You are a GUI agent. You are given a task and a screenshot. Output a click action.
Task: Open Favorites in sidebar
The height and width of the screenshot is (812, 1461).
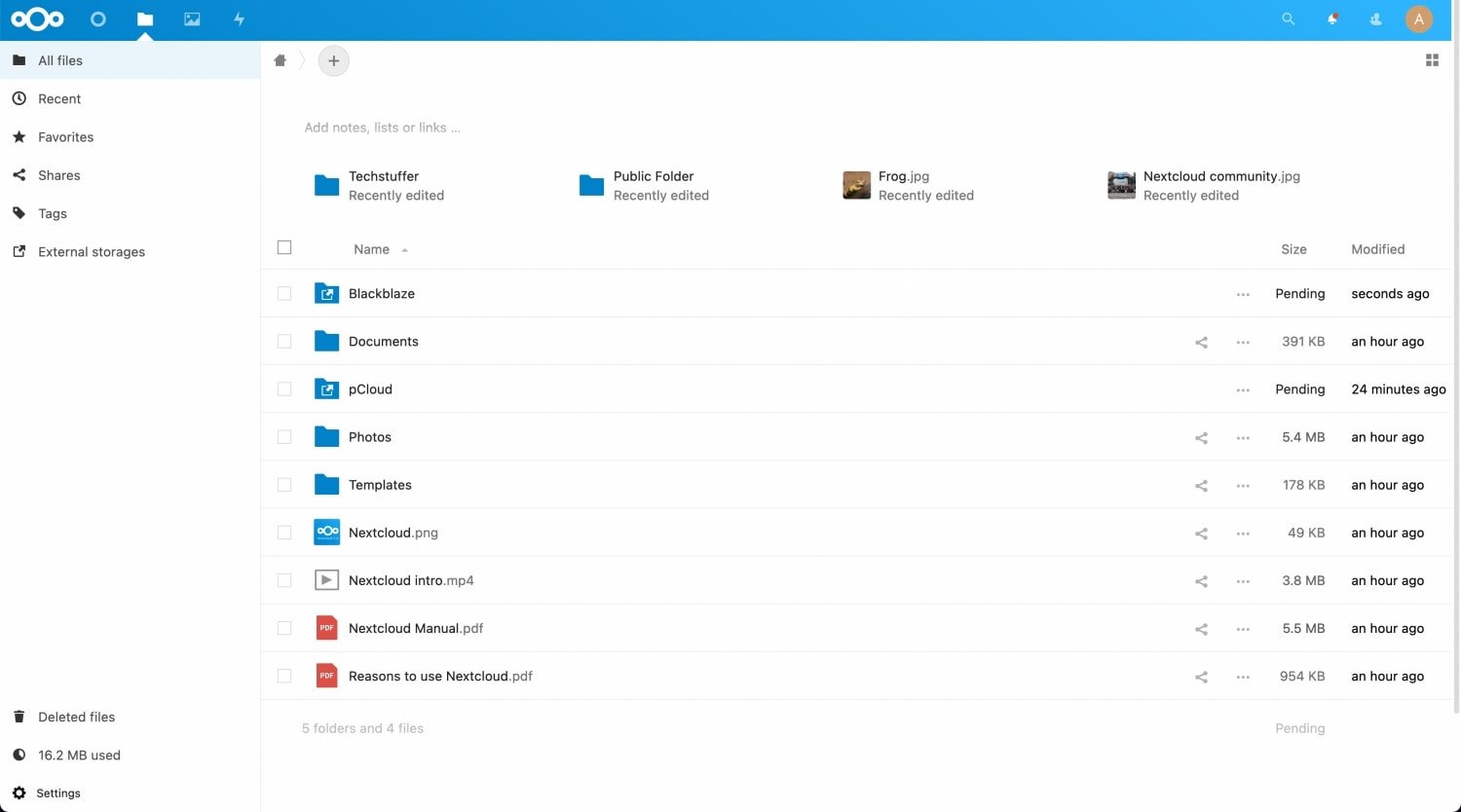131,136
